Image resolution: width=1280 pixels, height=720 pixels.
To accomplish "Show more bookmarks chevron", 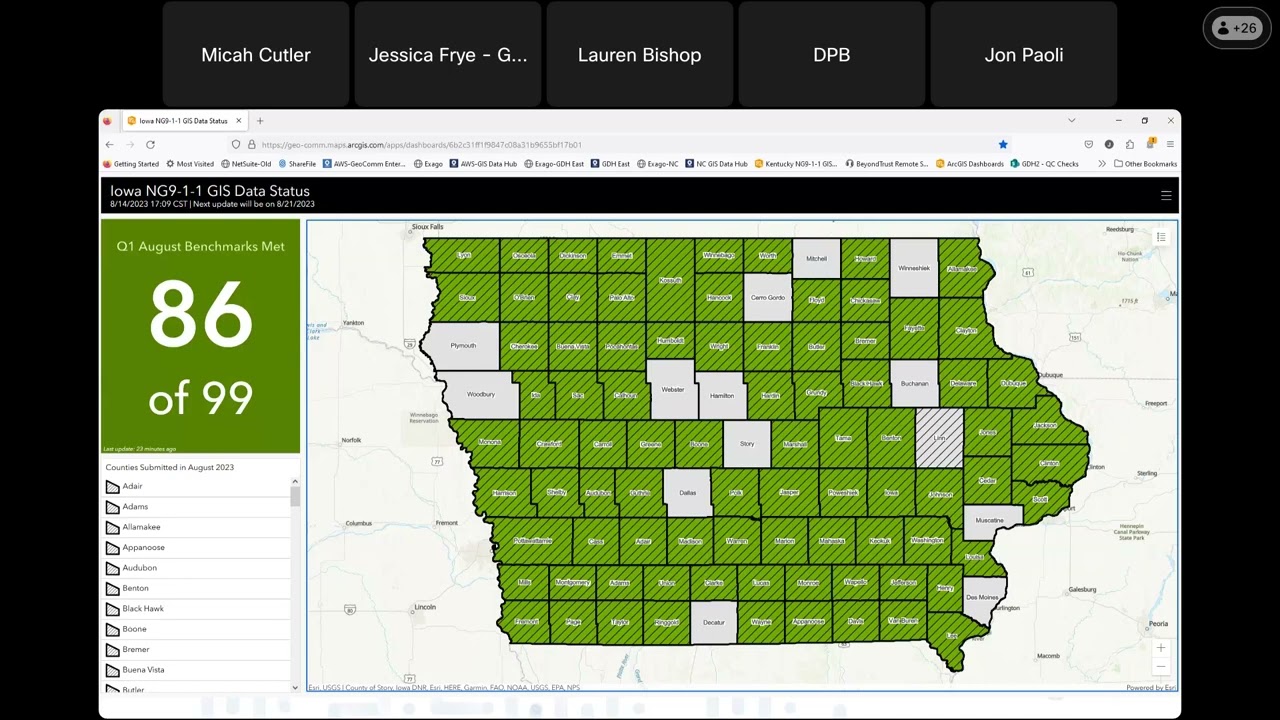I will [x=1102, y=164].
